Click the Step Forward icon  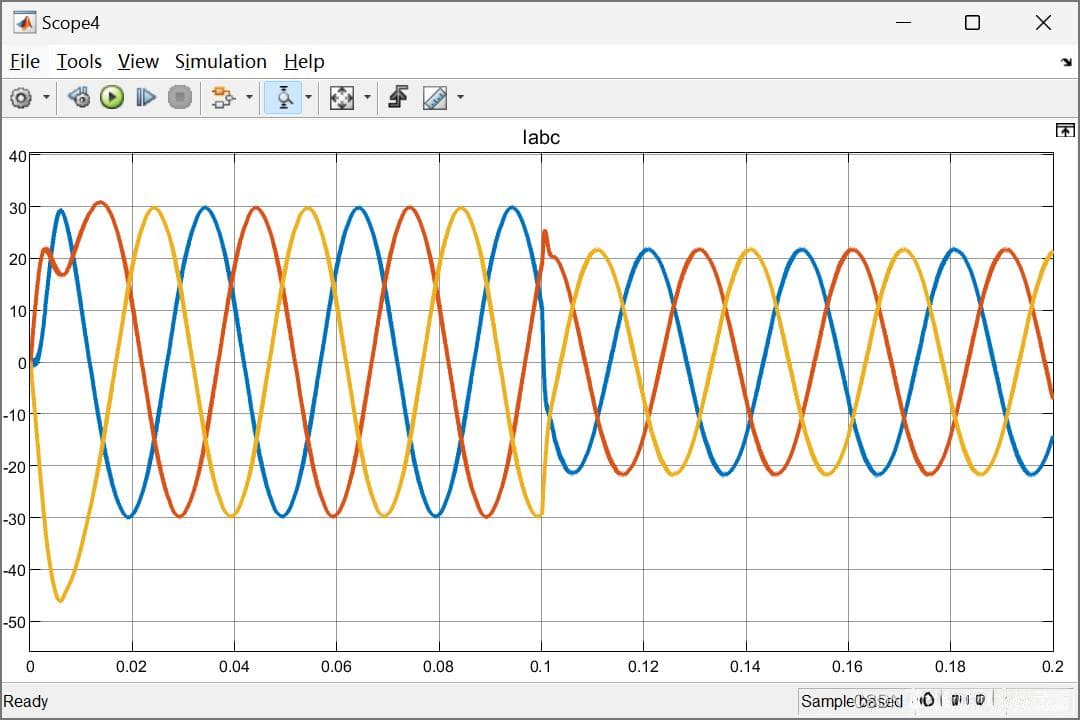click(146, 98)
